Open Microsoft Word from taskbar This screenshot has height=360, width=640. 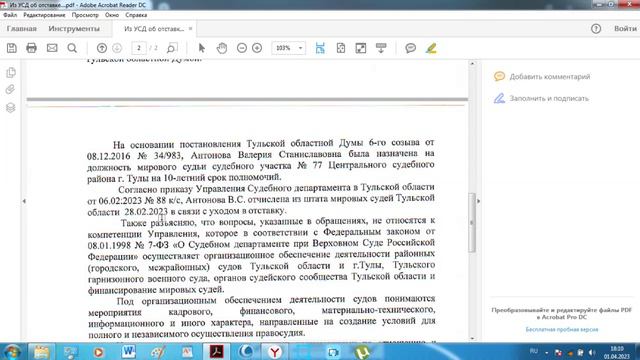coord(129,351)
